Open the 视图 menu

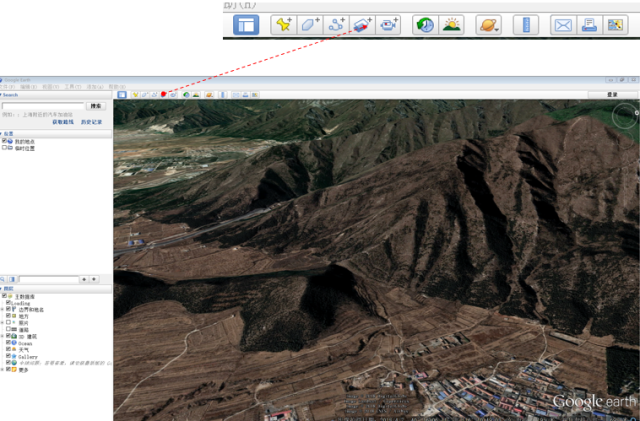[x=51, y=87]
